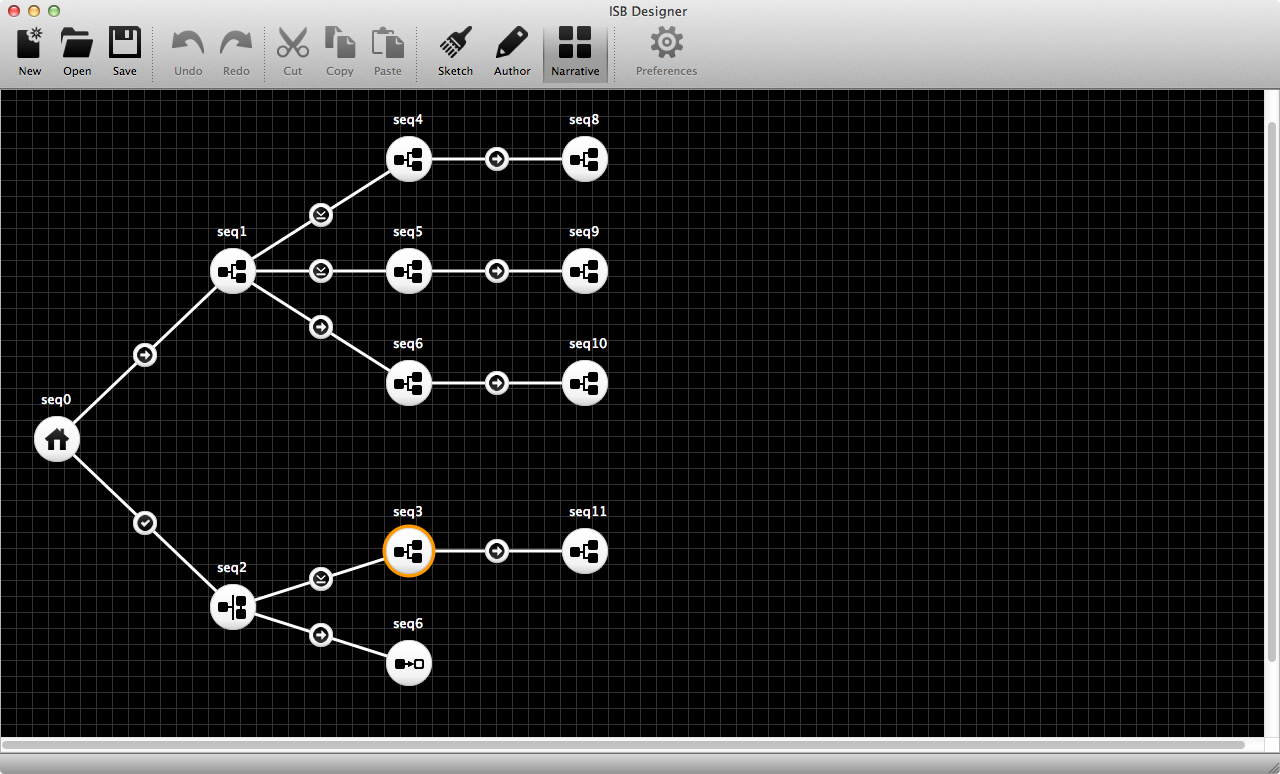Click arrow transition between seq3 and seq11
The image size is (1280, 774).
[497, 551]
